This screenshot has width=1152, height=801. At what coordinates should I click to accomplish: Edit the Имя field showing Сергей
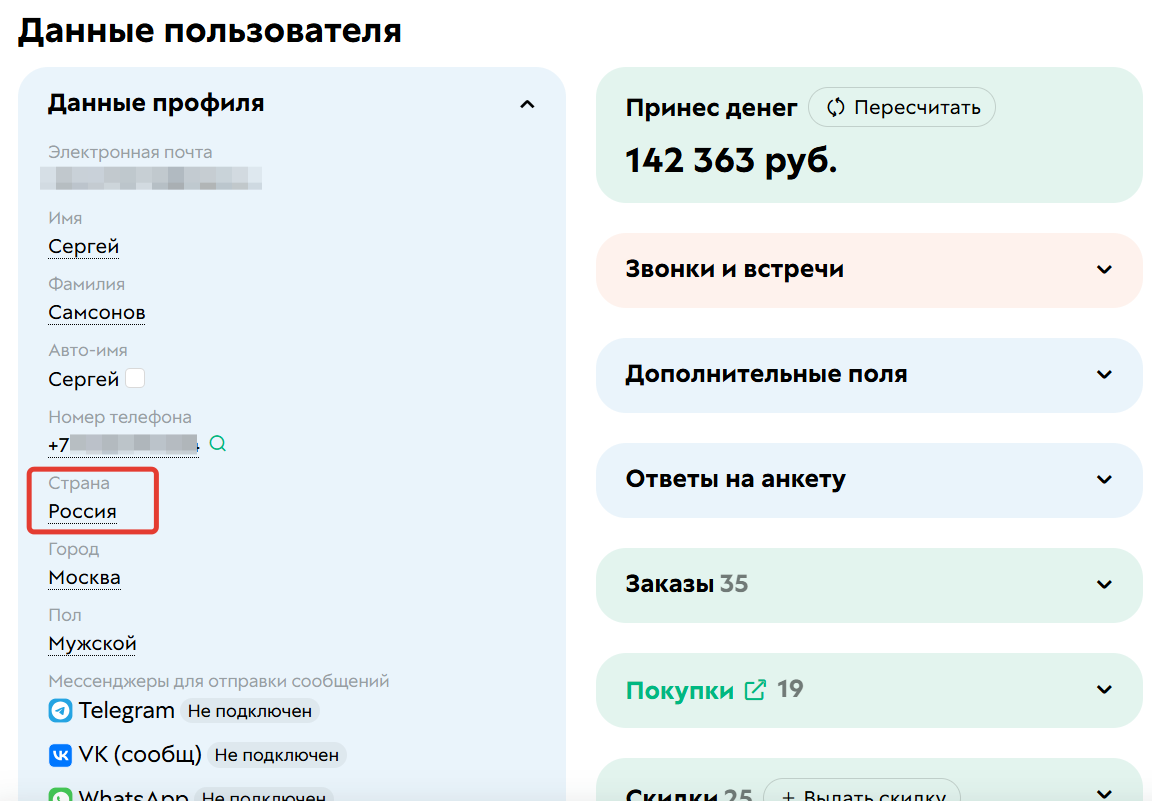click(x=83, y=246)
